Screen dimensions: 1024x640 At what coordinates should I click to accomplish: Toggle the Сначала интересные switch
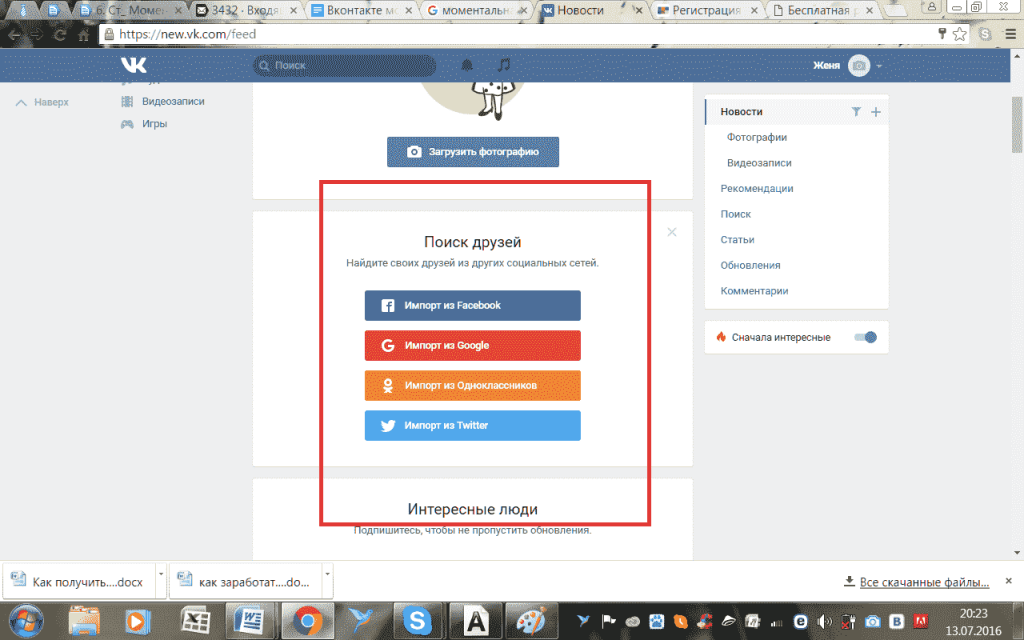tap(865, 337)
